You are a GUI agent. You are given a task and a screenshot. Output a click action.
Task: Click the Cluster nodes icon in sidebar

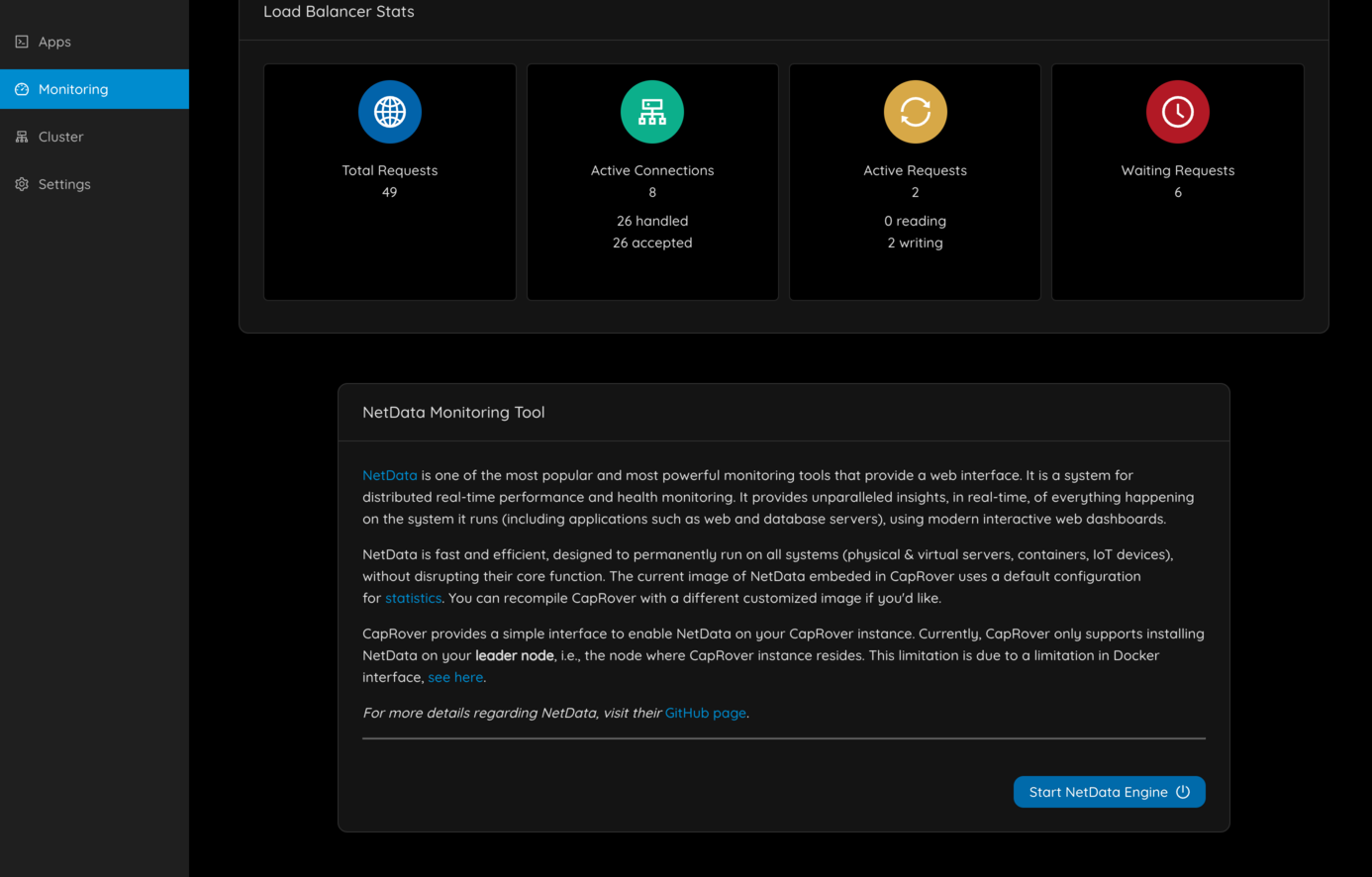click(22, 137)
